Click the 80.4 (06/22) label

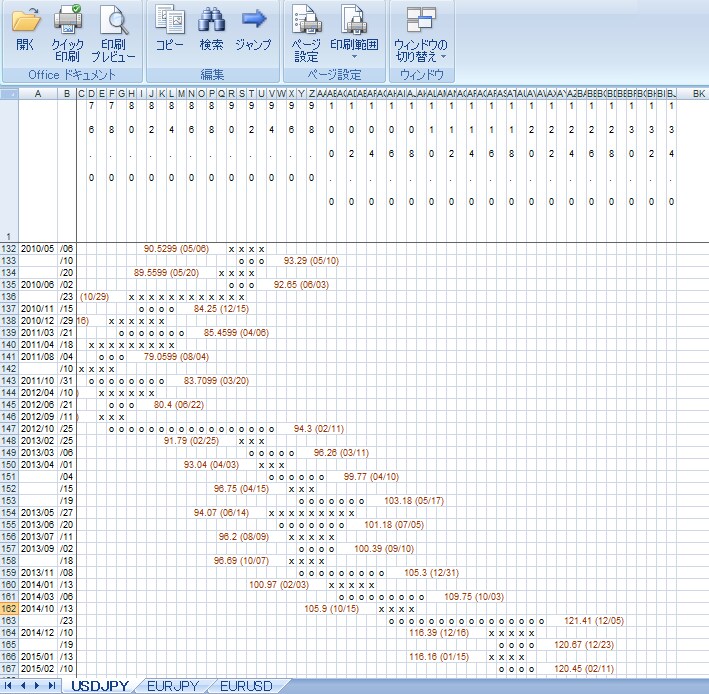(x=179, y=405)
